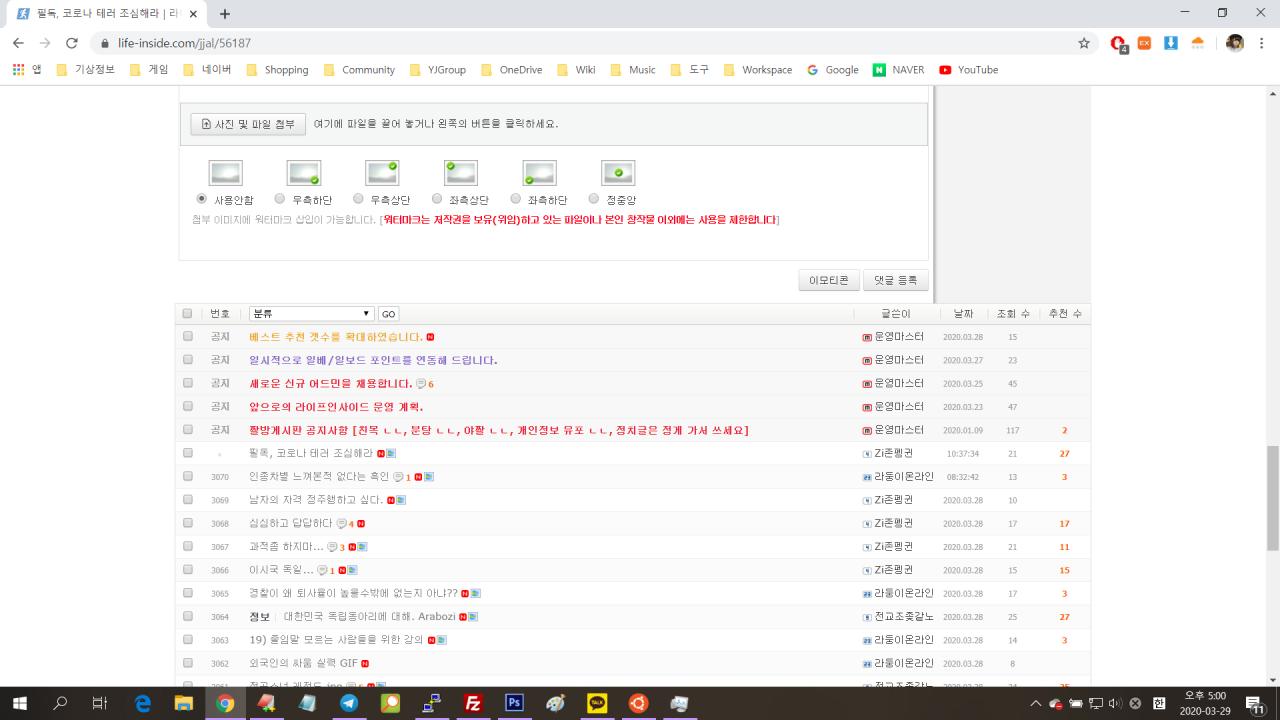
Task: Select the 정중앙 watermark radio button
Action: [x=594, y=199]
